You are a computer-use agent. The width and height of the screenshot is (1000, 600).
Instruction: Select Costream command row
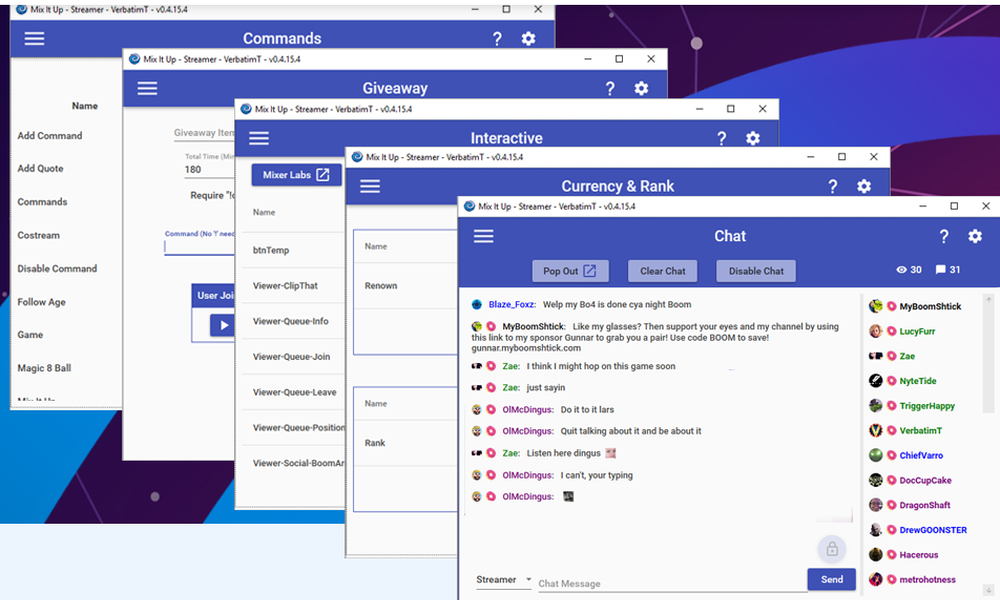coord(38,235)
